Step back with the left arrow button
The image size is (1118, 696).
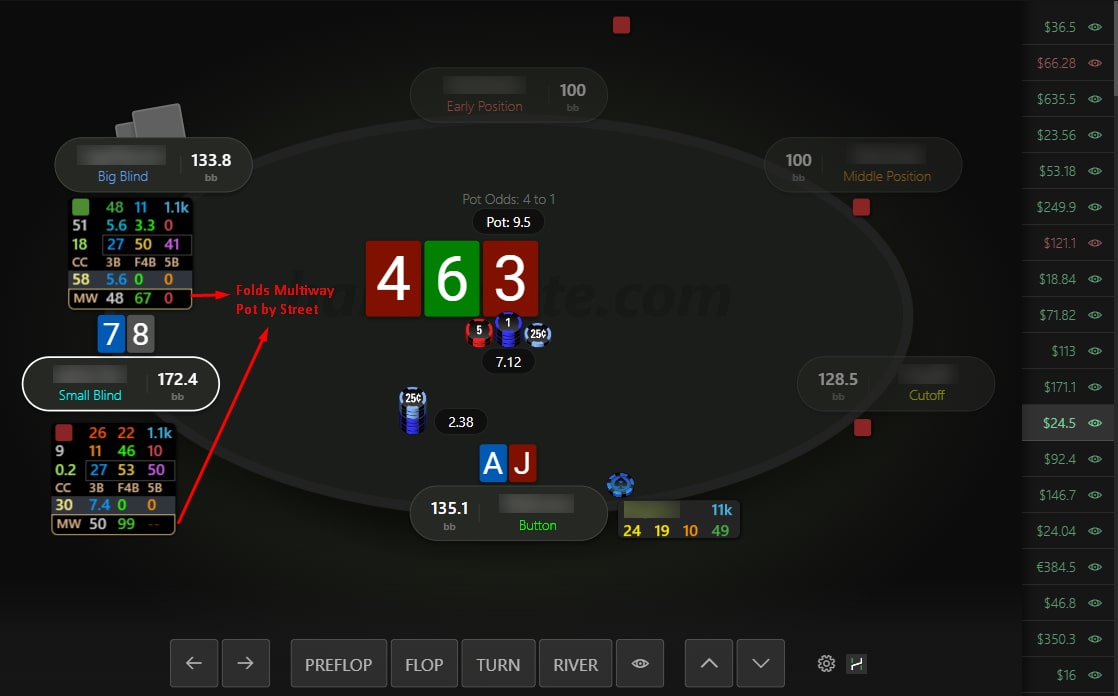(194, 663)
